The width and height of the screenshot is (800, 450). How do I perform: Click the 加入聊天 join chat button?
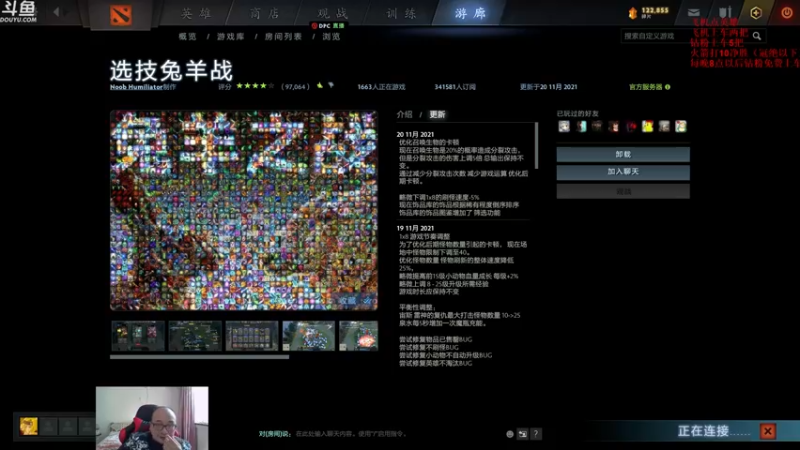[623, 172]
